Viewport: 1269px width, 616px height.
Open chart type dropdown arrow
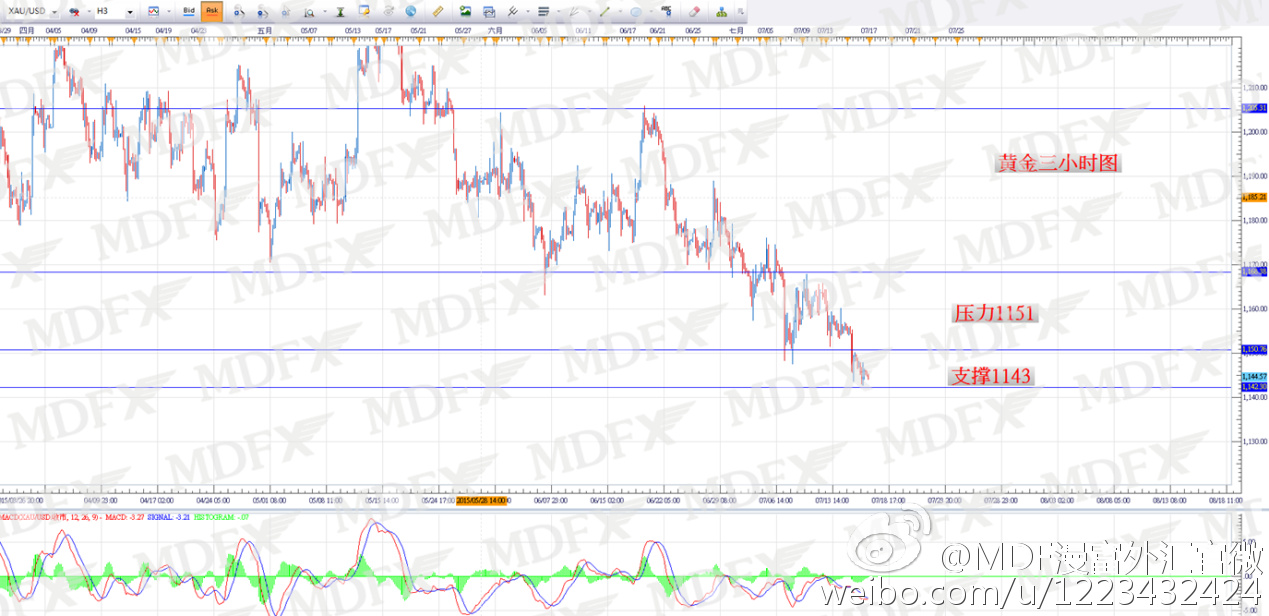167,12
